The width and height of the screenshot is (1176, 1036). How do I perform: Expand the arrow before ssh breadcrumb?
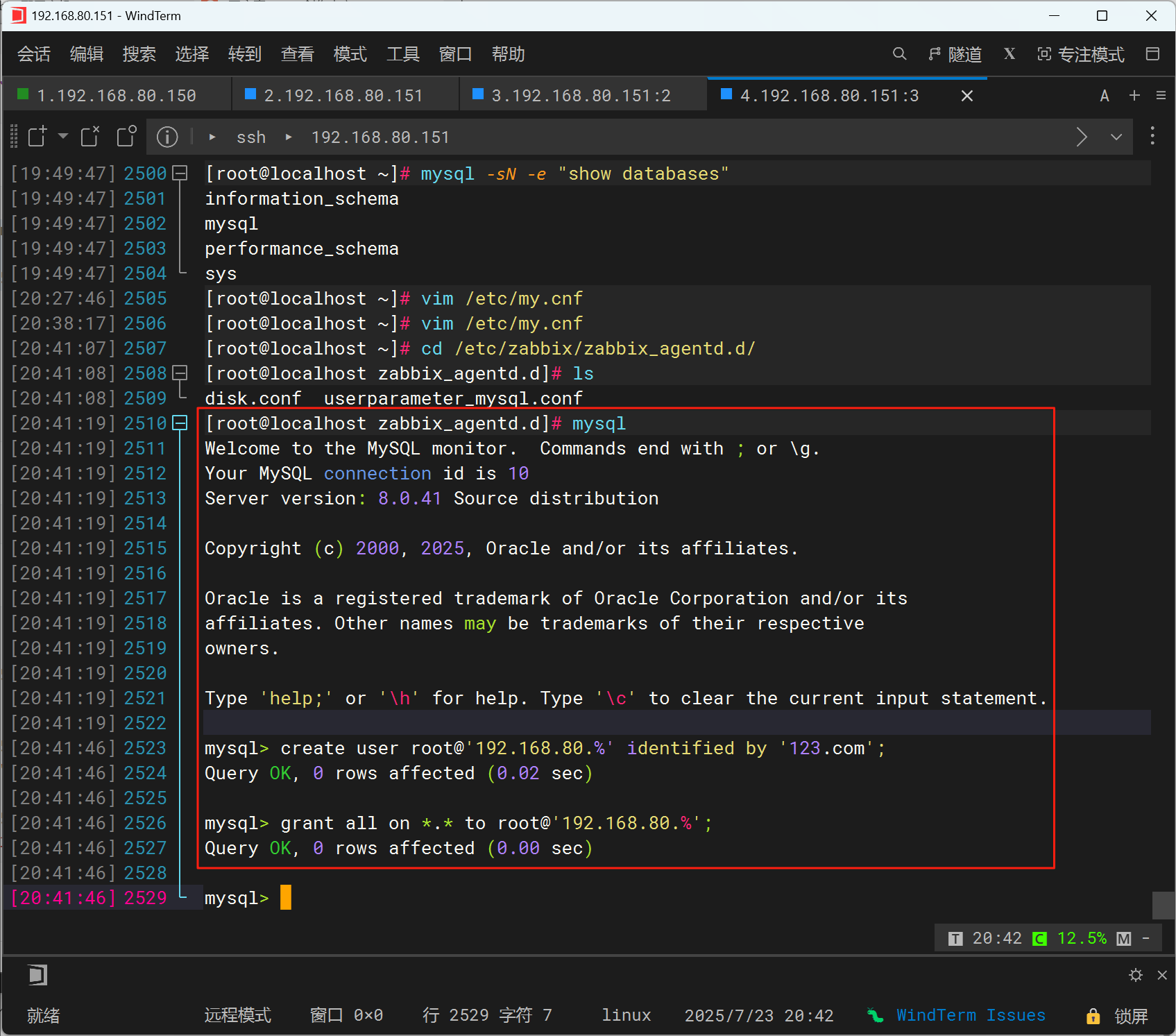point(212,137)
